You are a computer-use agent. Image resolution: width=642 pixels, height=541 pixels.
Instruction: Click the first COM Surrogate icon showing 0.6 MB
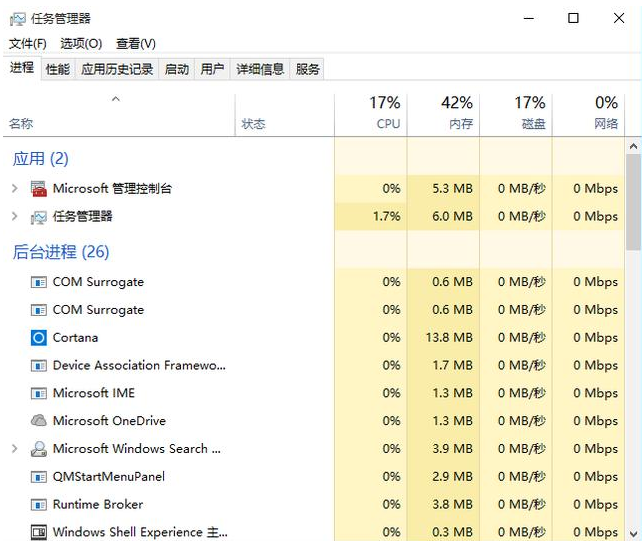tap(39, 282)
